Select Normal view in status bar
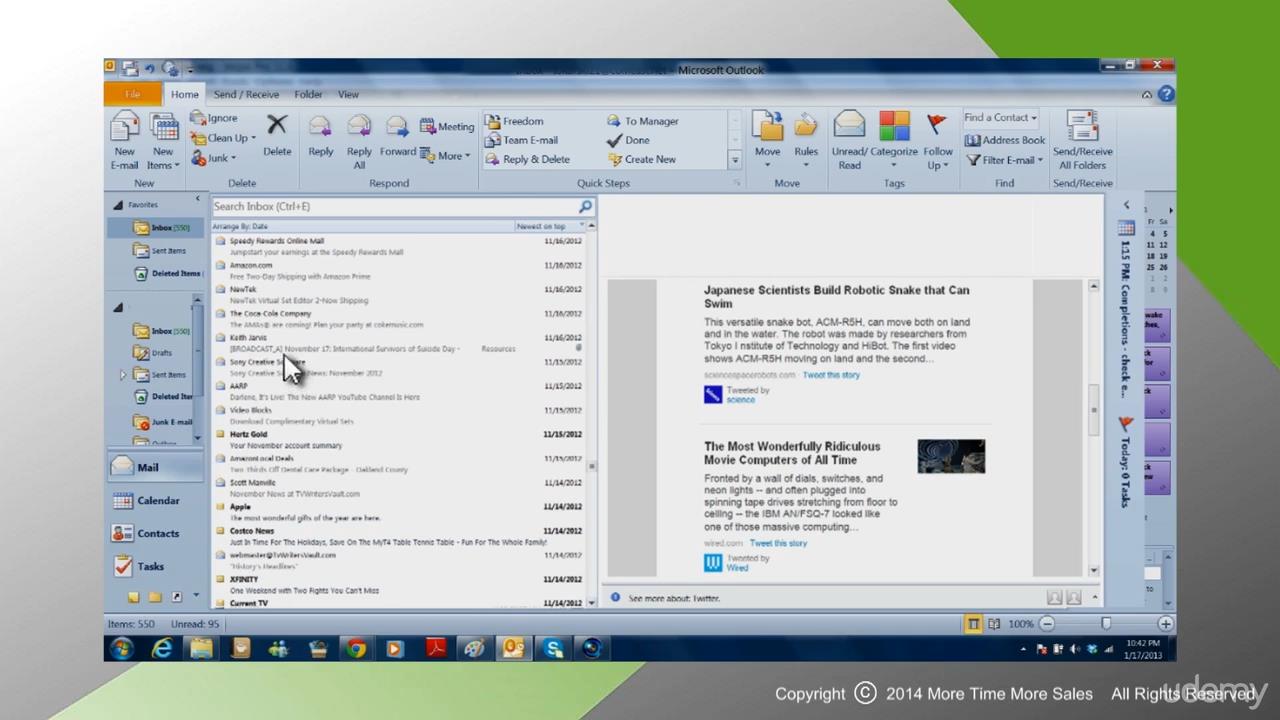This screenshot has width=1280, height=720. click(973, 624)
